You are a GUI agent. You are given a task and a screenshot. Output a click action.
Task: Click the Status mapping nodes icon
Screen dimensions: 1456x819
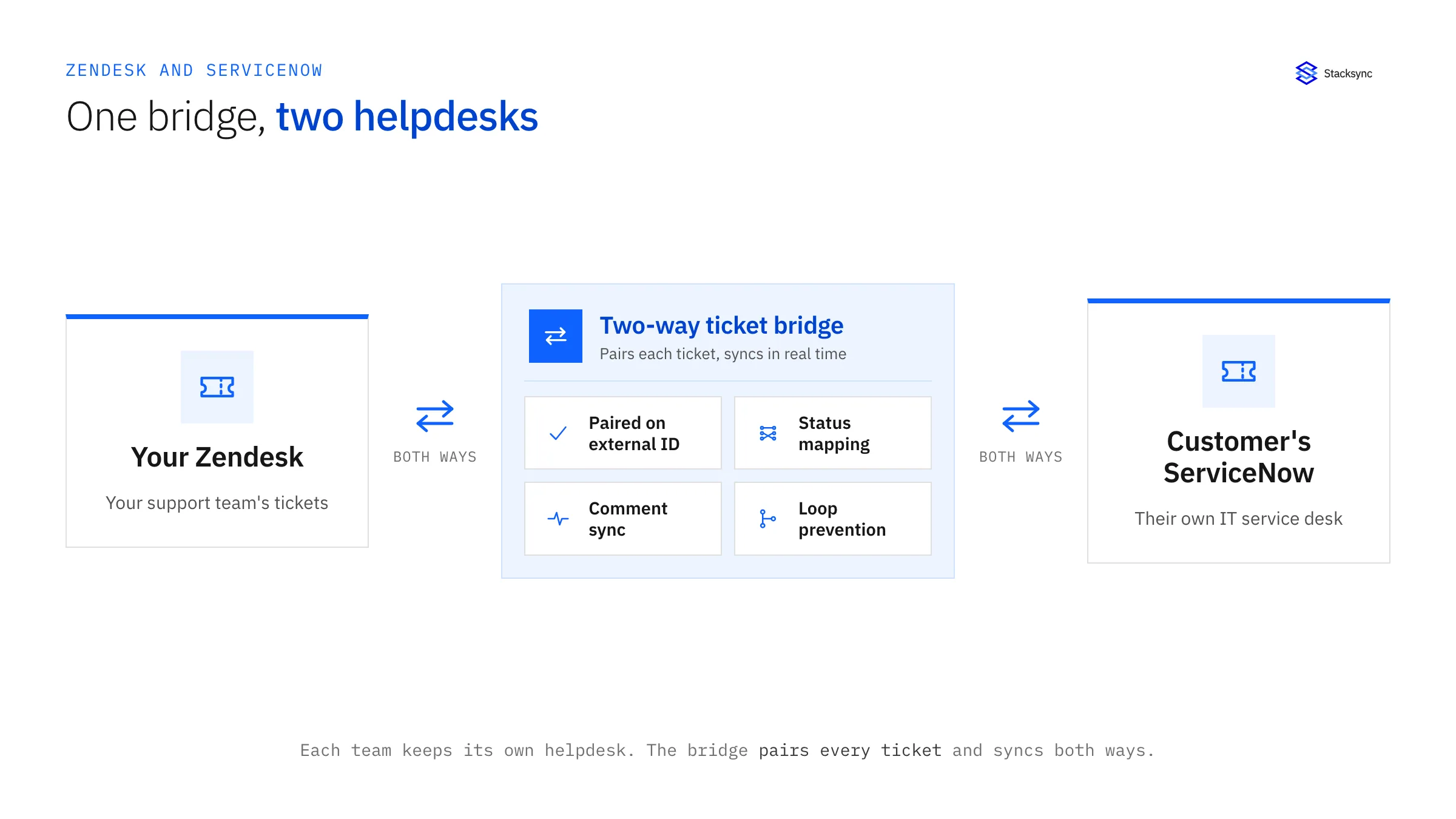[x=768, y=433]
